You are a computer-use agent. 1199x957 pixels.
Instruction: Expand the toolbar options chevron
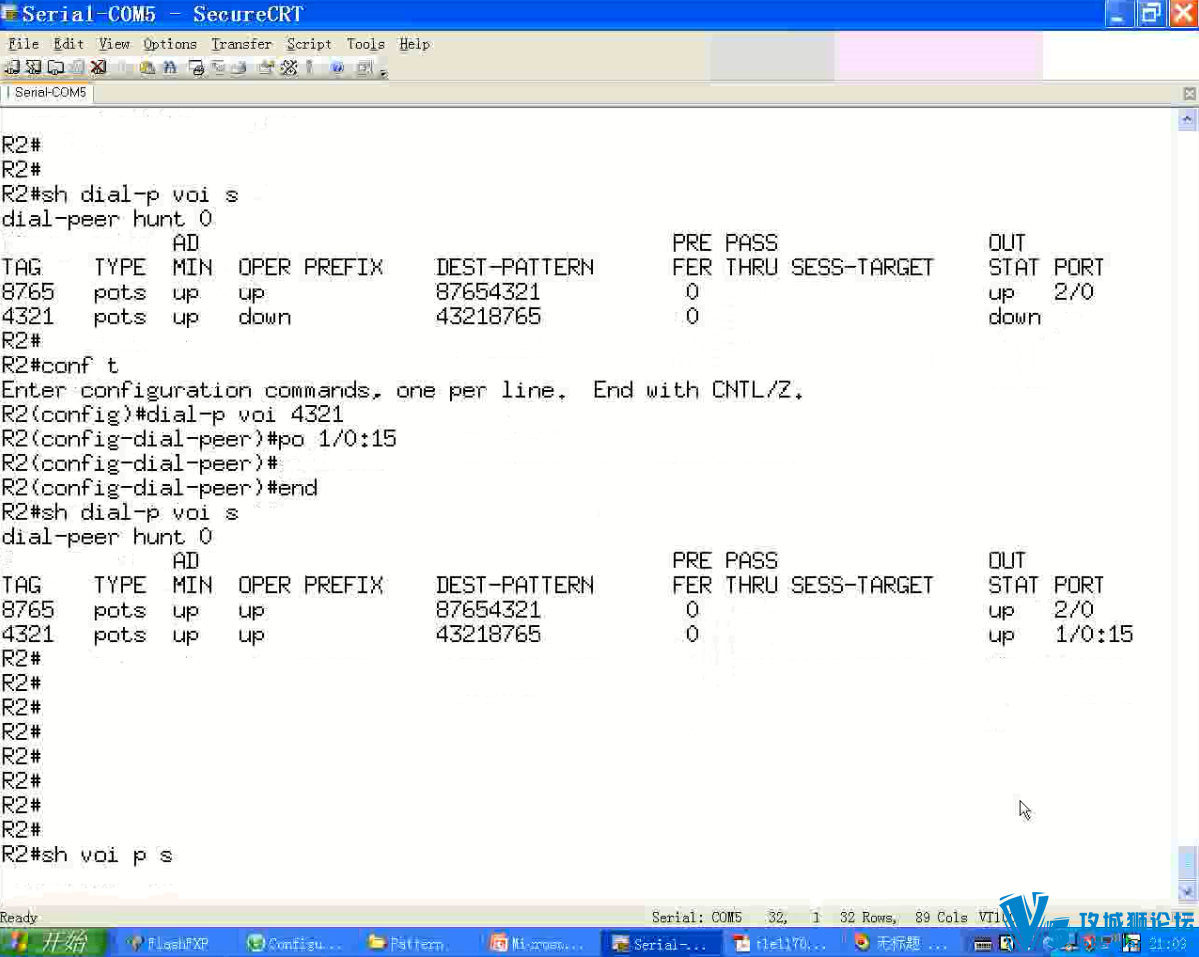(x=384, y=73)
